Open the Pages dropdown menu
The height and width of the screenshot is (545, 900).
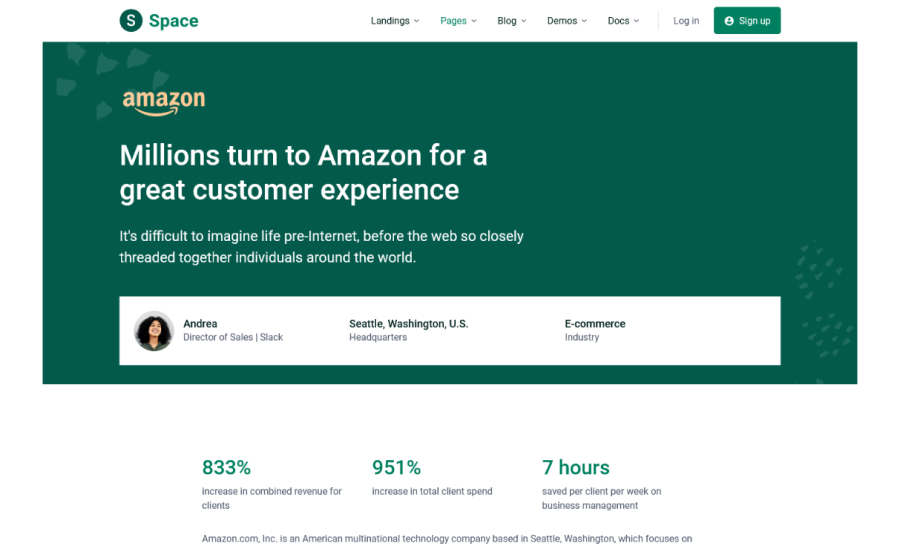click(x=458, y=21)
